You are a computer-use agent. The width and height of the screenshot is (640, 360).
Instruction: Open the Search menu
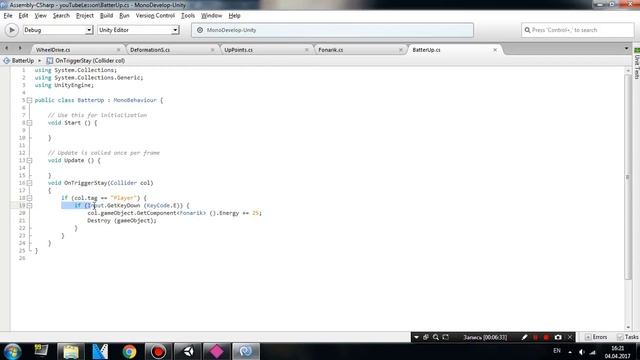[61, 16]
